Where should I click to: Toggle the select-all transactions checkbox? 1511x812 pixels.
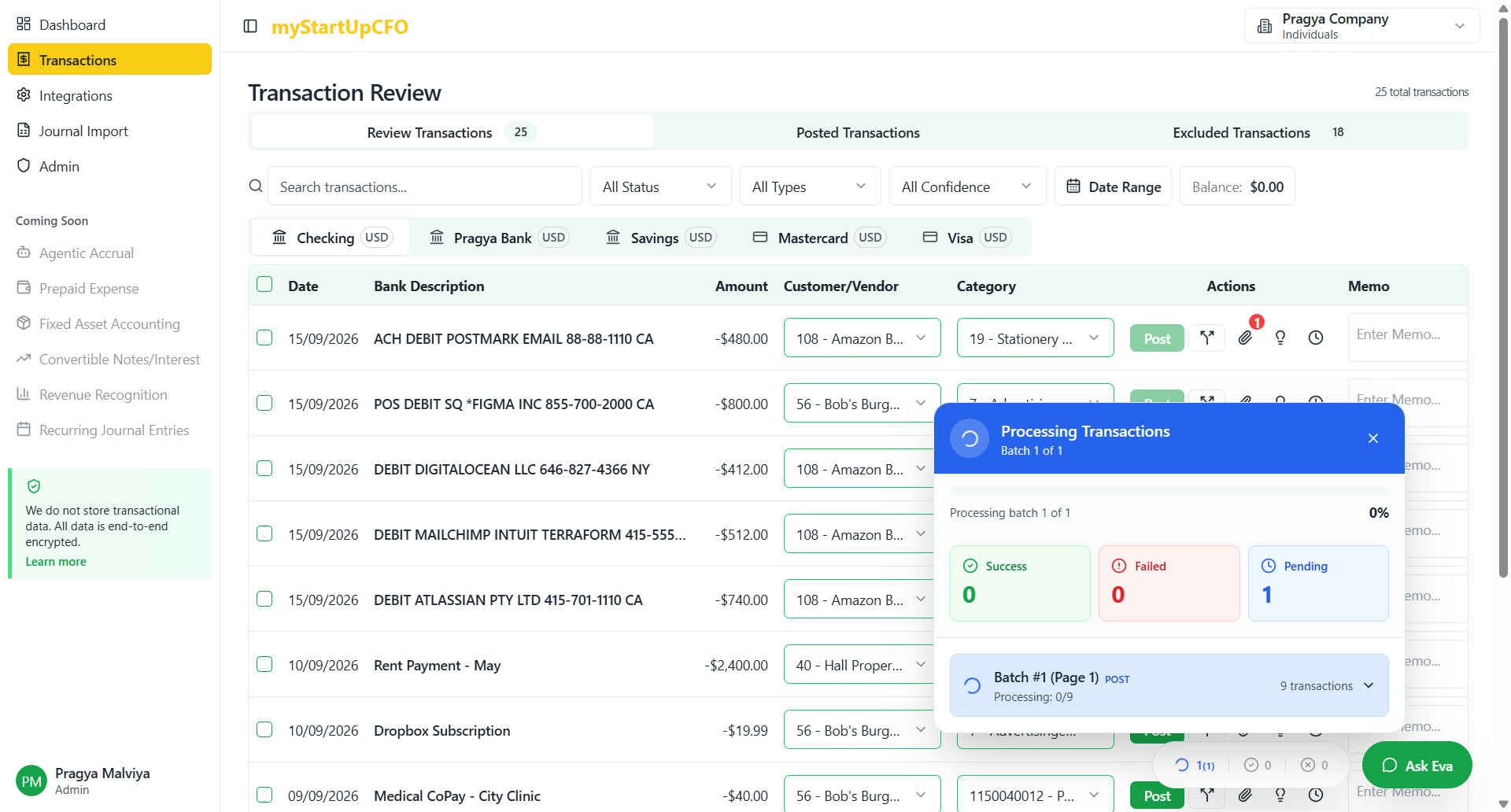(264, 285)
